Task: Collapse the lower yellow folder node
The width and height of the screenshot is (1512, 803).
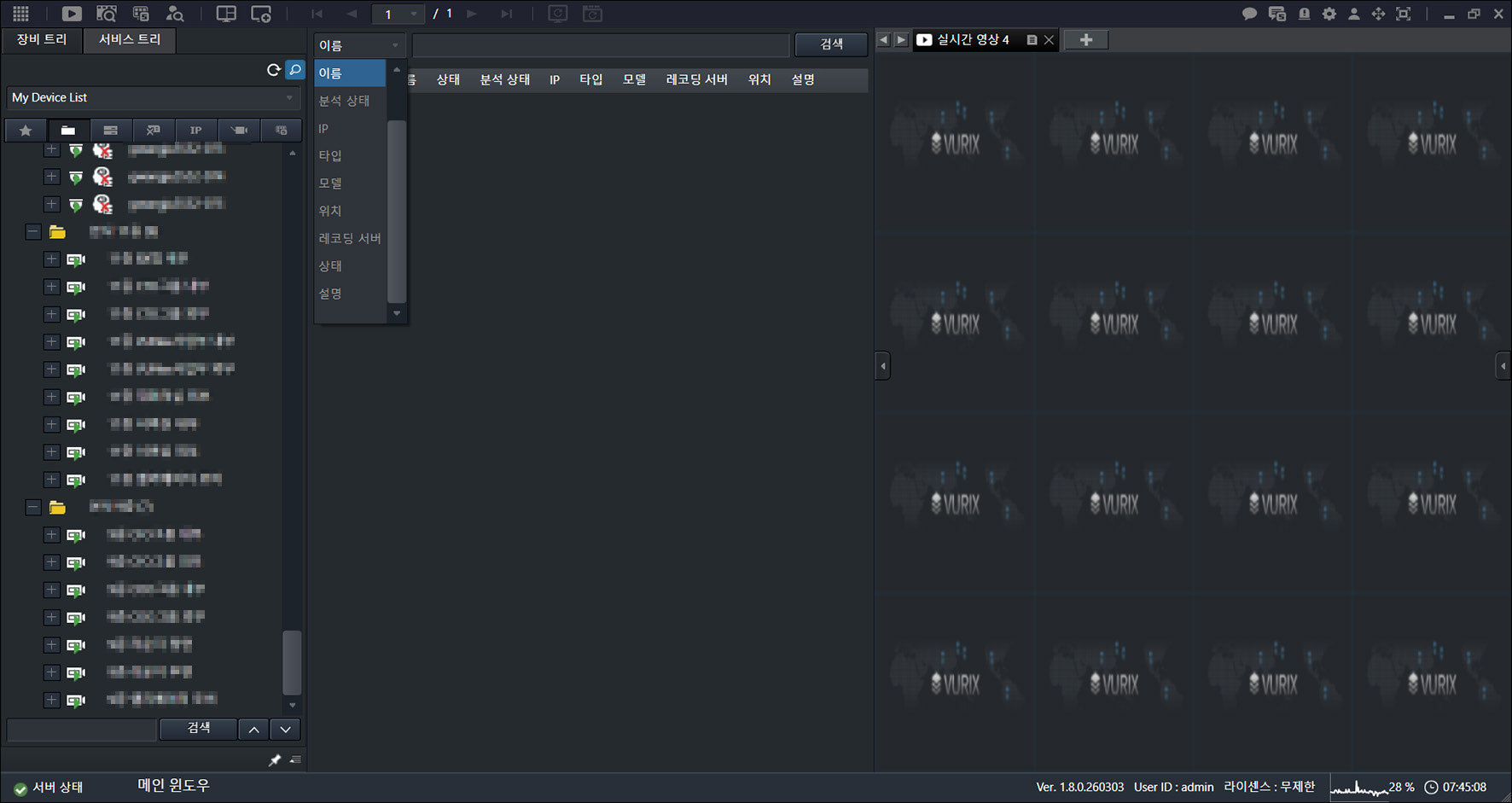Action: pyautogui.click(x=33, y=508)
